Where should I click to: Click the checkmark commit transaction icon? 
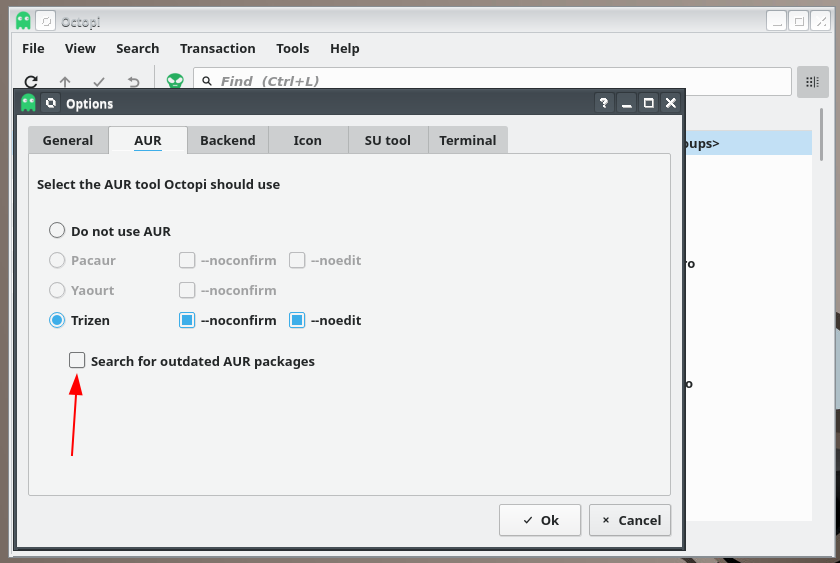(99, 81)
